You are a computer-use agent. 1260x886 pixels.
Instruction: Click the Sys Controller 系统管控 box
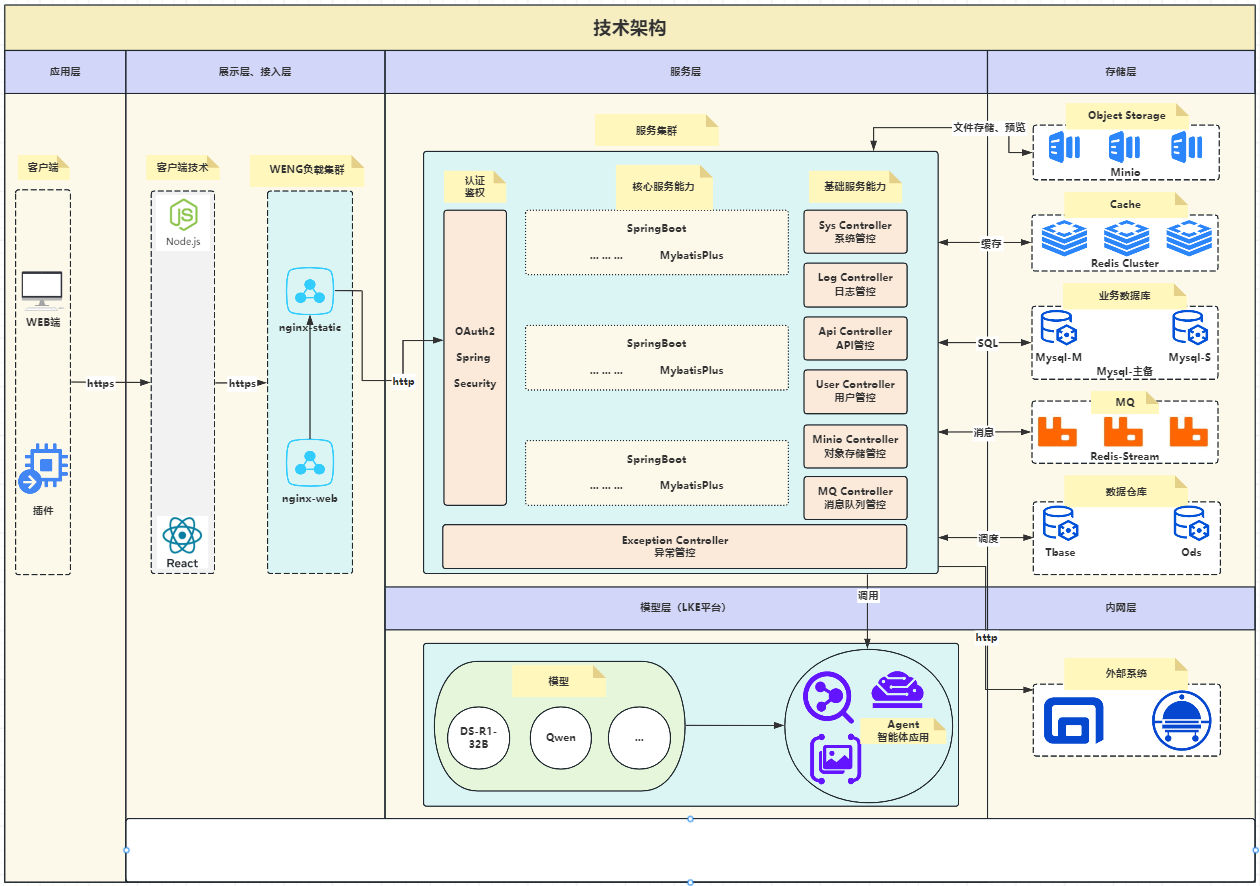(855, 232)
